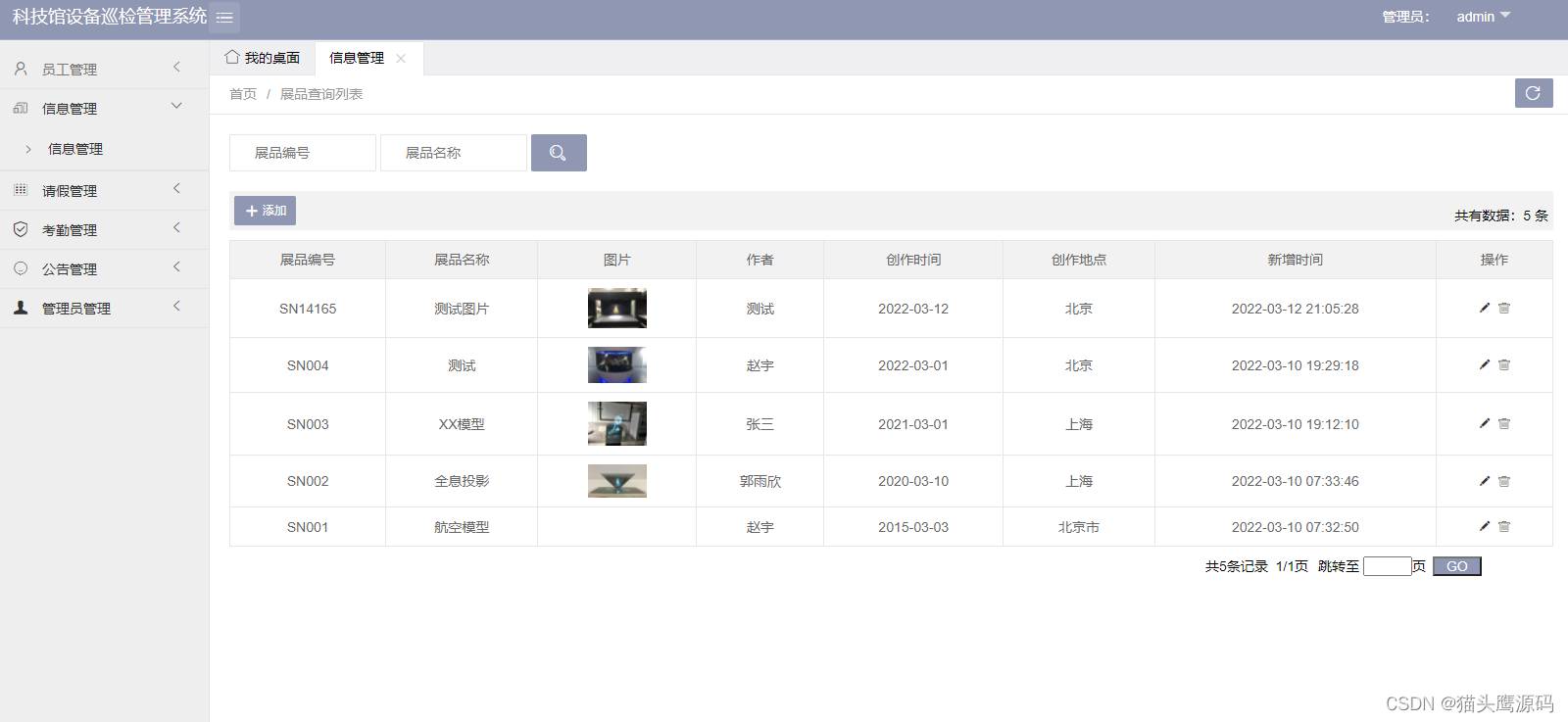The width and height of the screenshot is (1568, 722).
Task: Edit the SN14165 exhibit row
Action: pos(1484,308)
